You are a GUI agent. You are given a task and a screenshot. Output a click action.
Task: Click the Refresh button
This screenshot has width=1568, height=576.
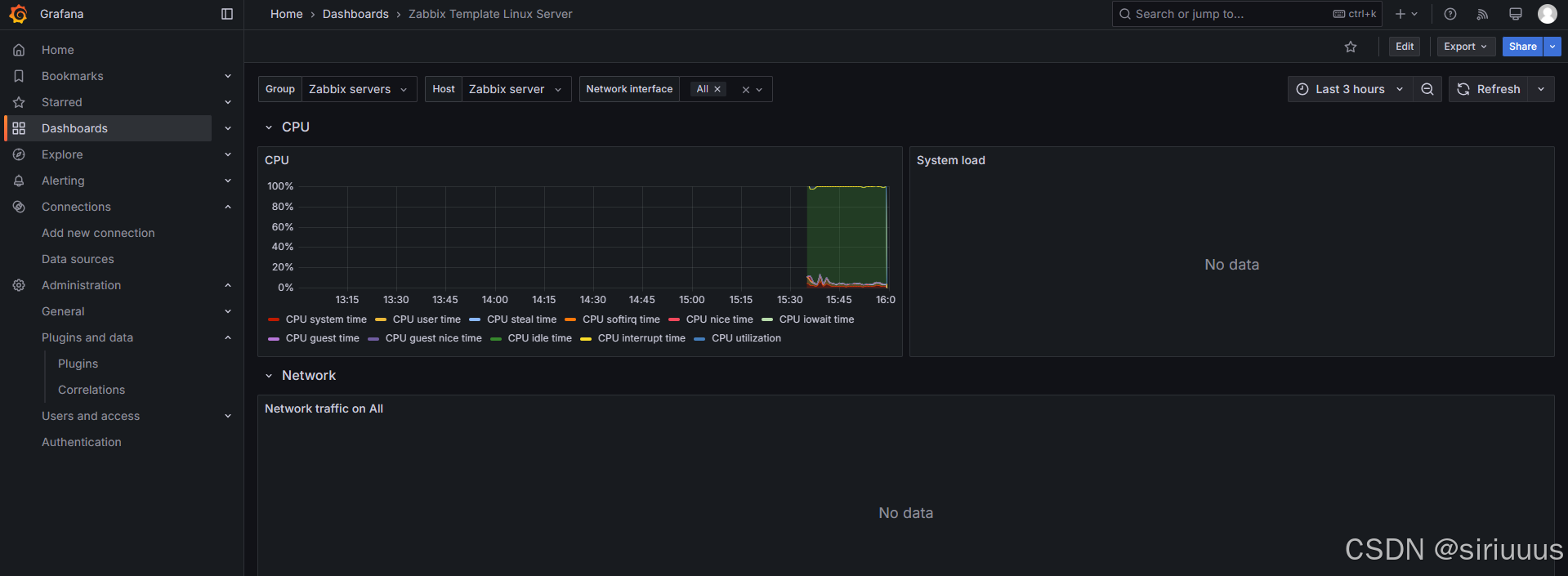pyautogui.click(x=1489, y=89)
